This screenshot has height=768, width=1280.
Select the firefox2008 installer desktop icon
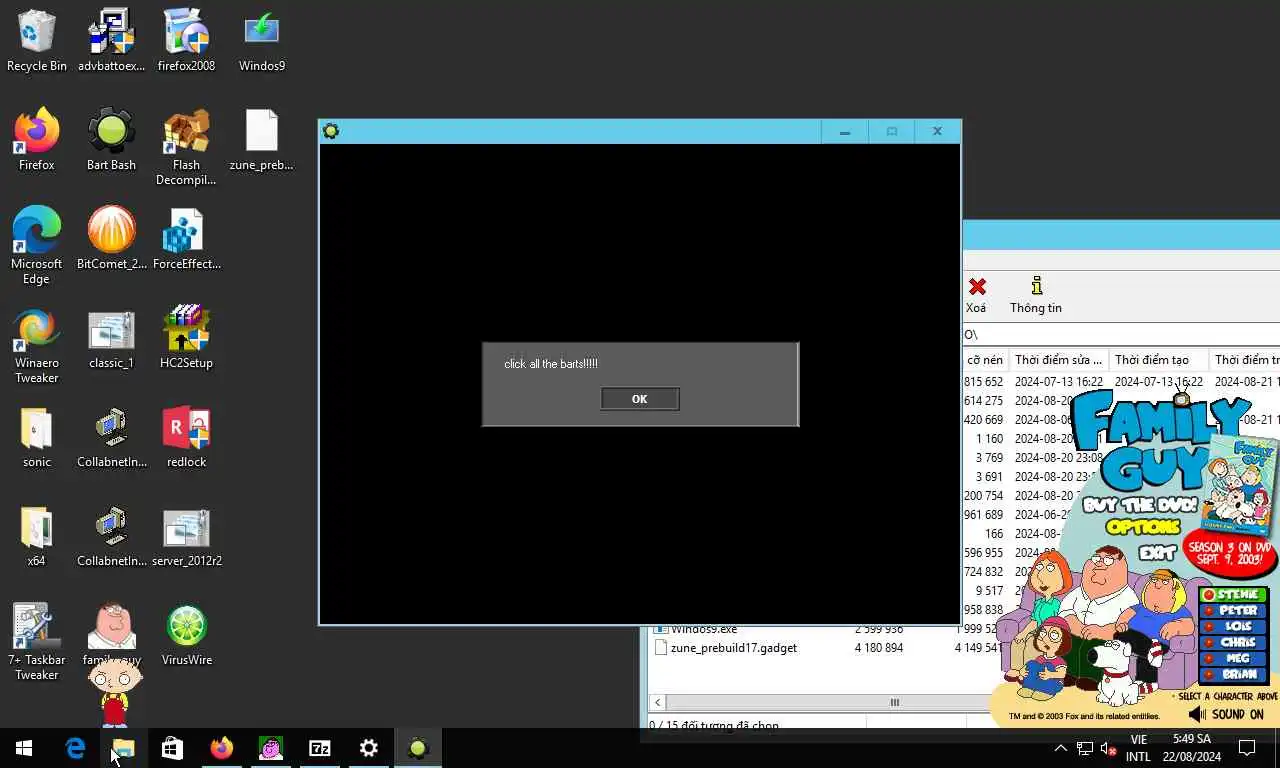coord(186,42)
